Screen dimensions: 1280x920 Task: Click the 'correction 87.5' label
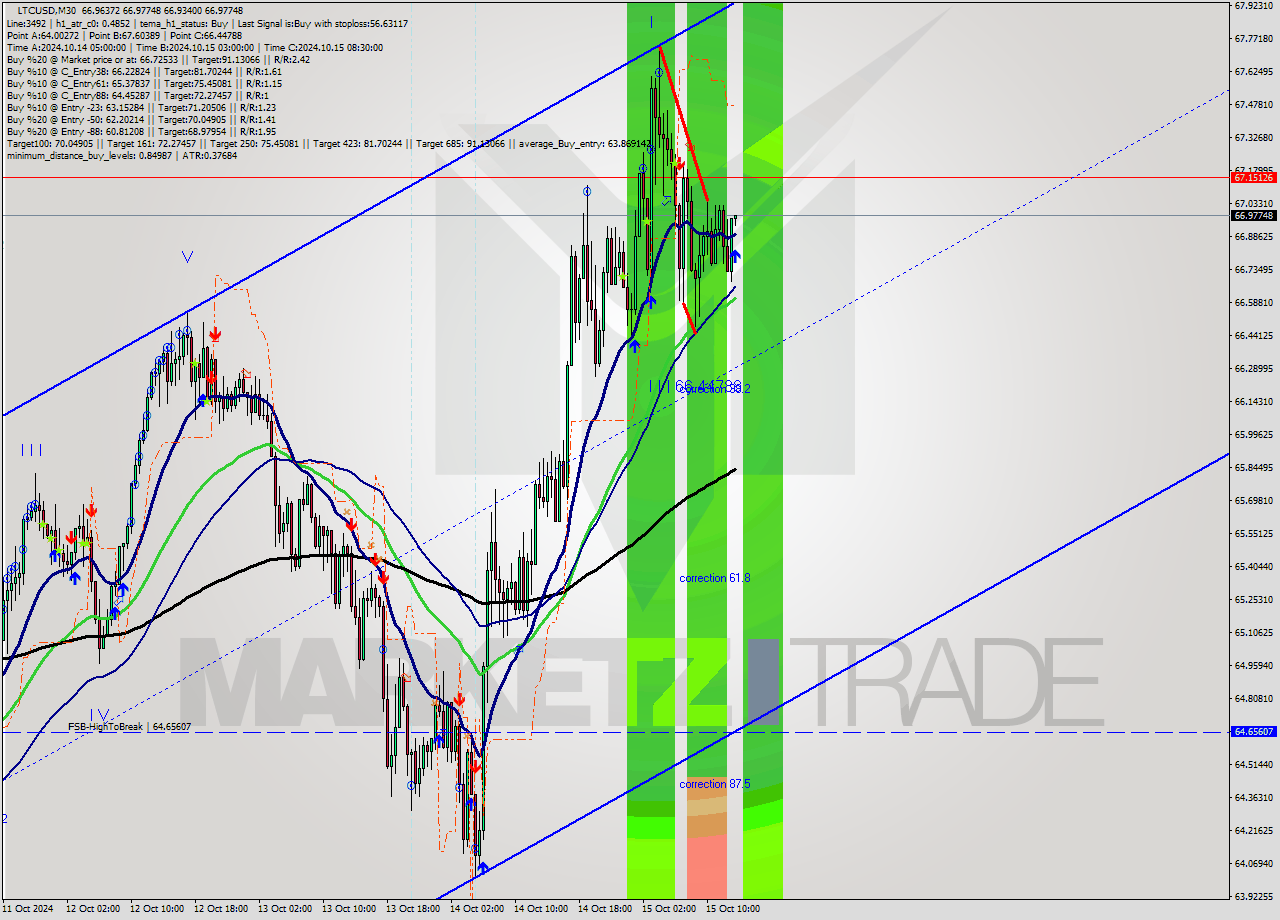[714, 784]
